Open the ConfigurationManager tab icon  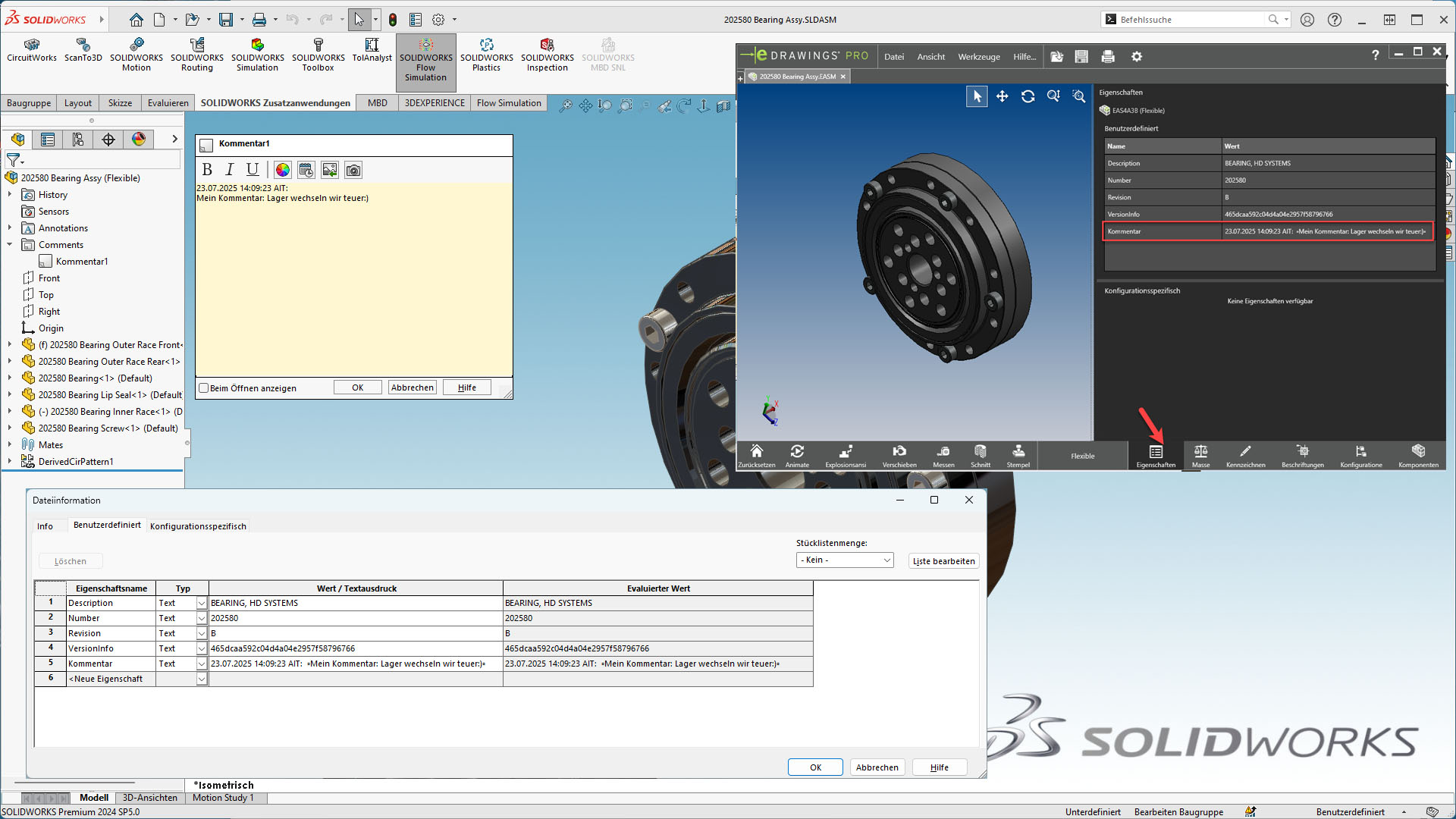point(78,140)
